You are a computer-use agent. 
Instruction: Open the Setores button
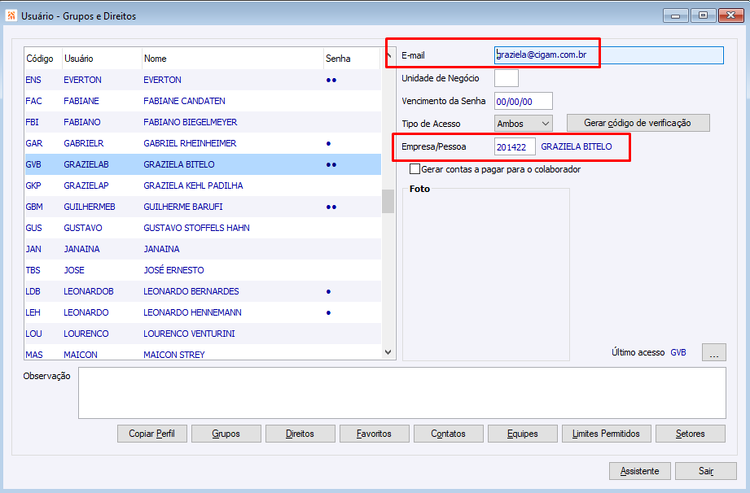click(x=690, y=434)
